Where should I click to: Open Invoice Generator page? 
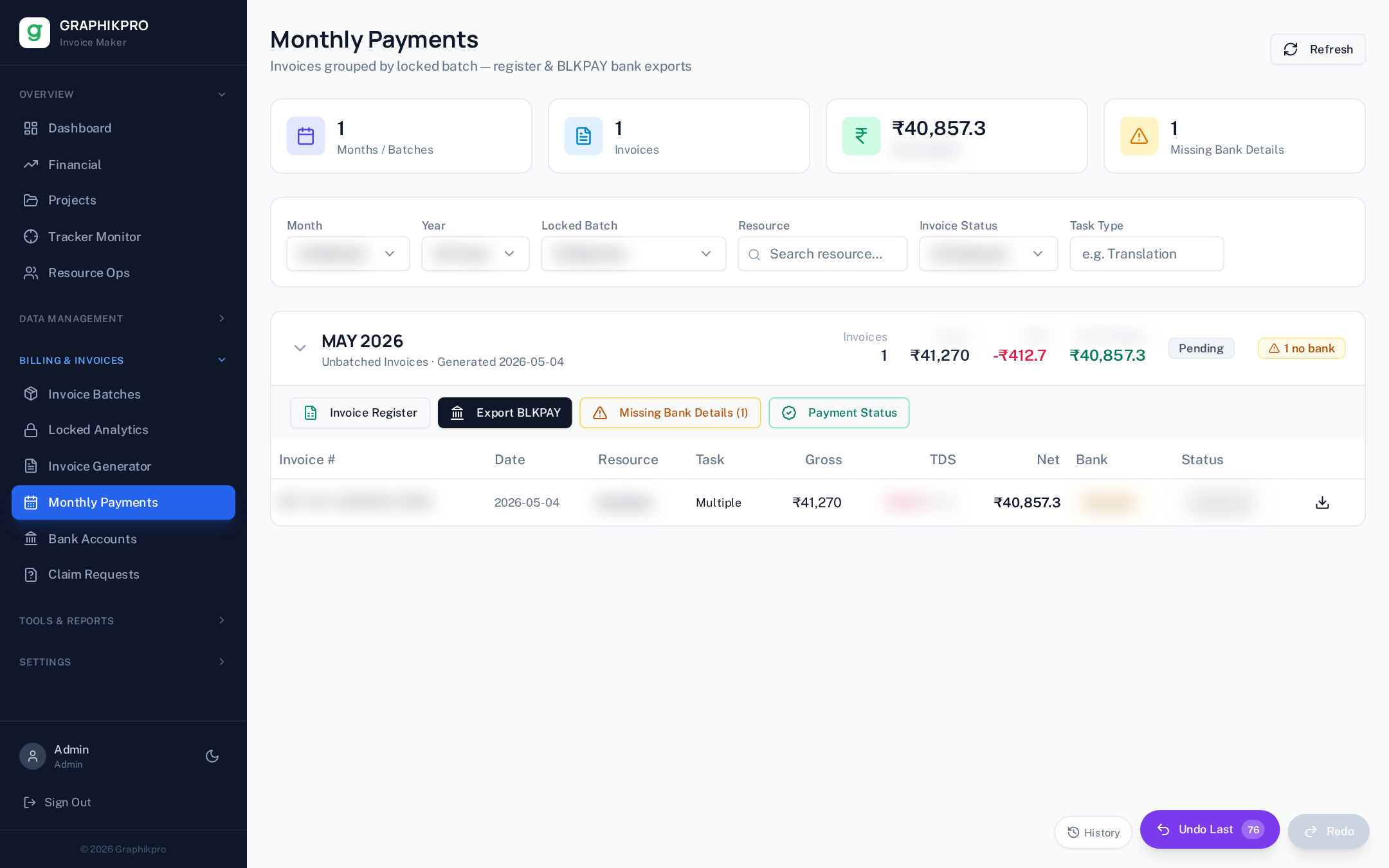(123, 466)
